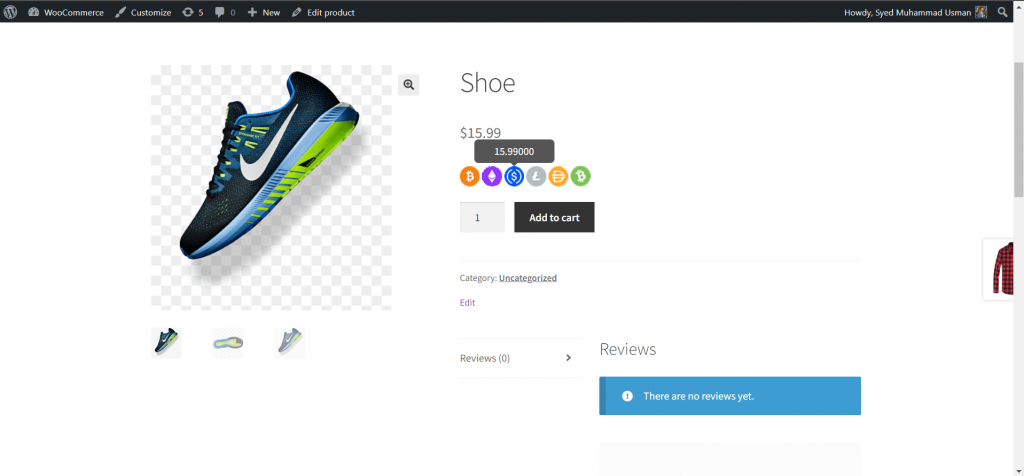
Task: Open the WordPress logo menu
Action: coord(11,12)
